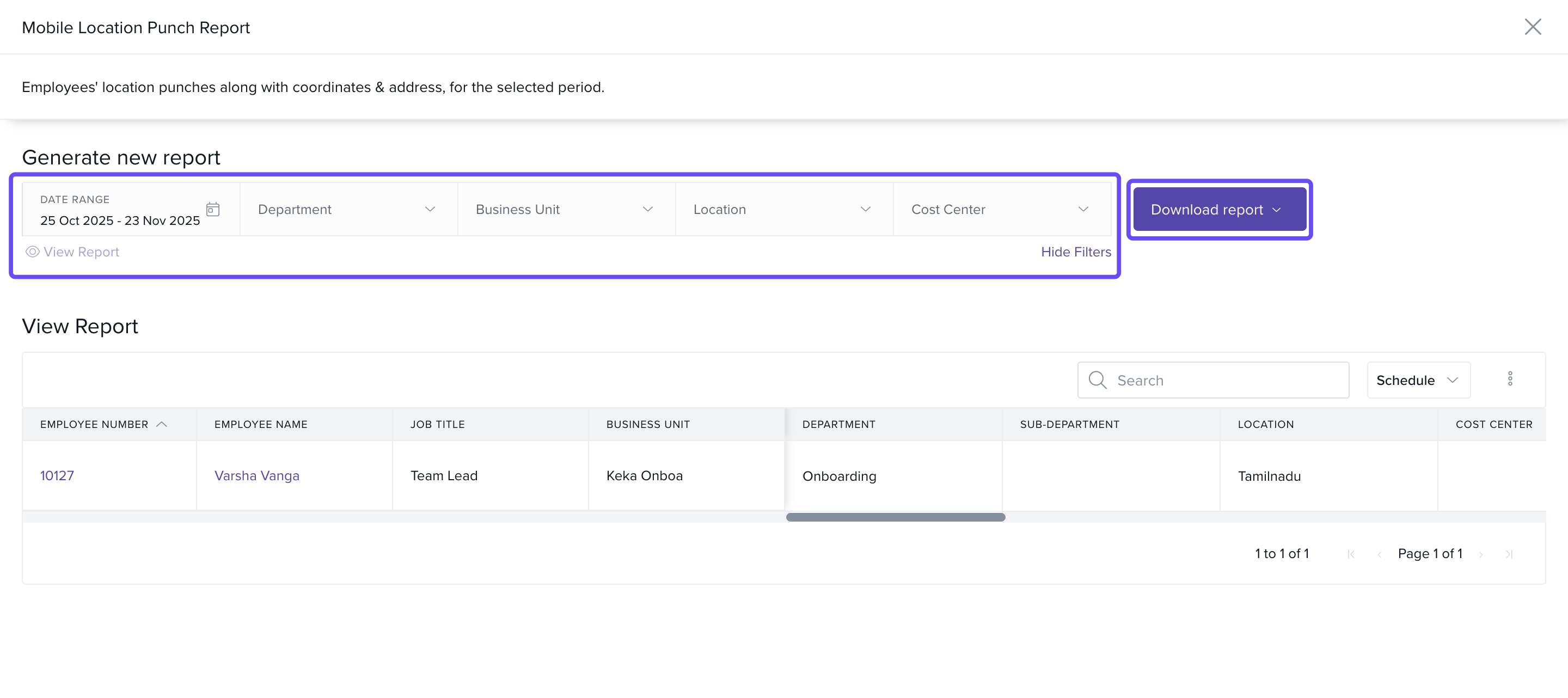The width and height of the screenshot is (1568, 698).
Task: Click the search magnifier icon
Action: (x=1097, y=379)
